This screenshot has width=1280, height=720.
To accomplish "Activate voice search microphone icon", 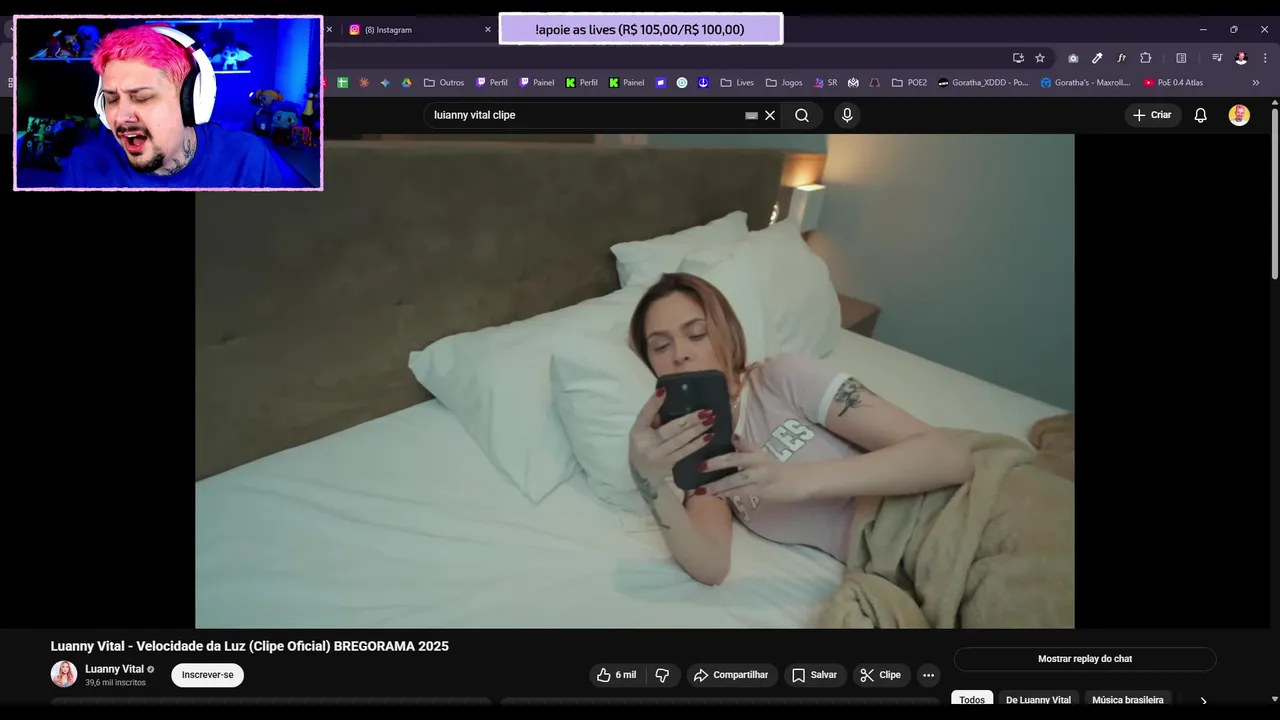I will tap(847, 115).
